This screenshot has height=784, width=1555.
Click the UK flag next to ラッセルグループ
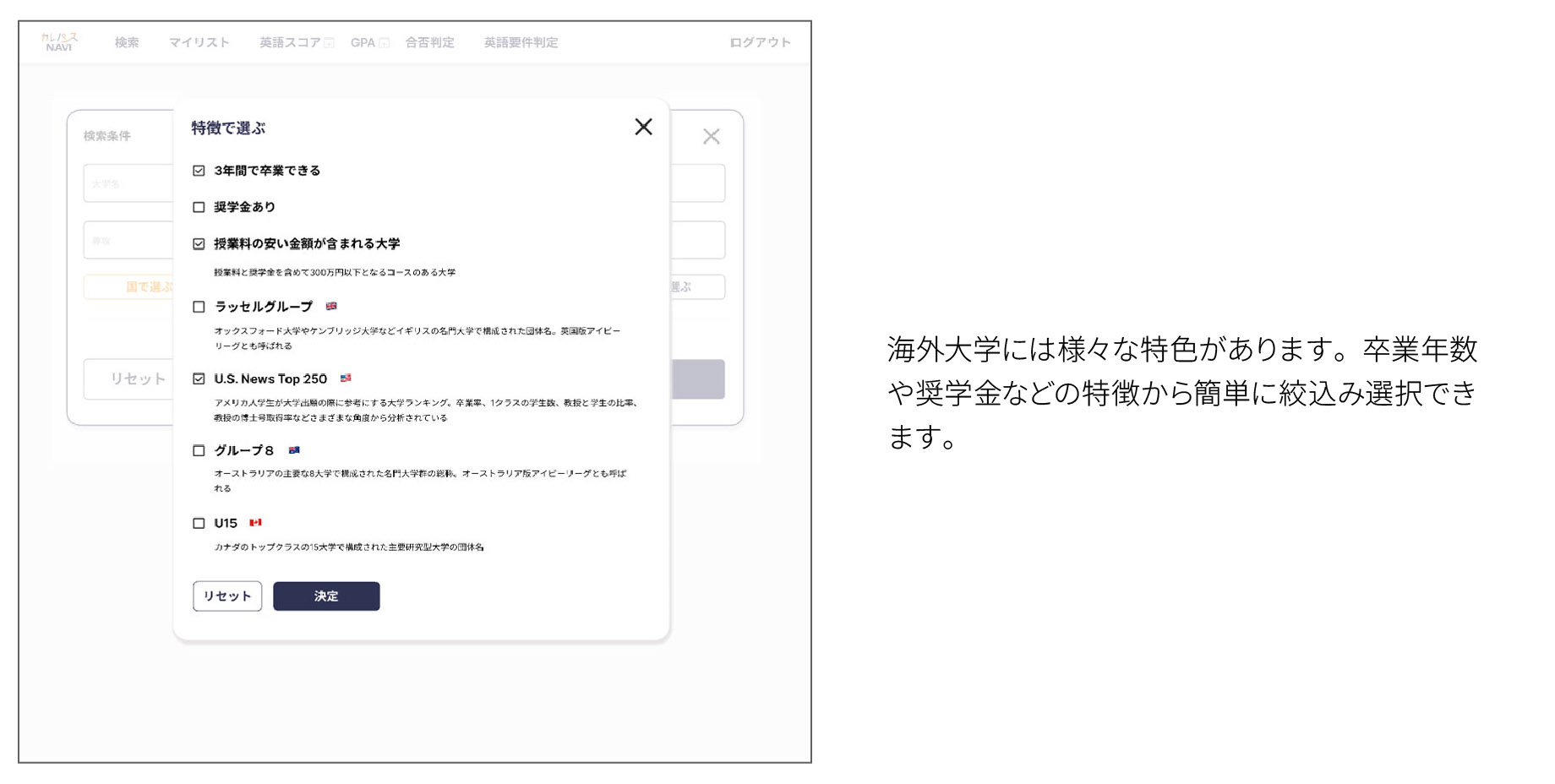click(x=331, y=307)
